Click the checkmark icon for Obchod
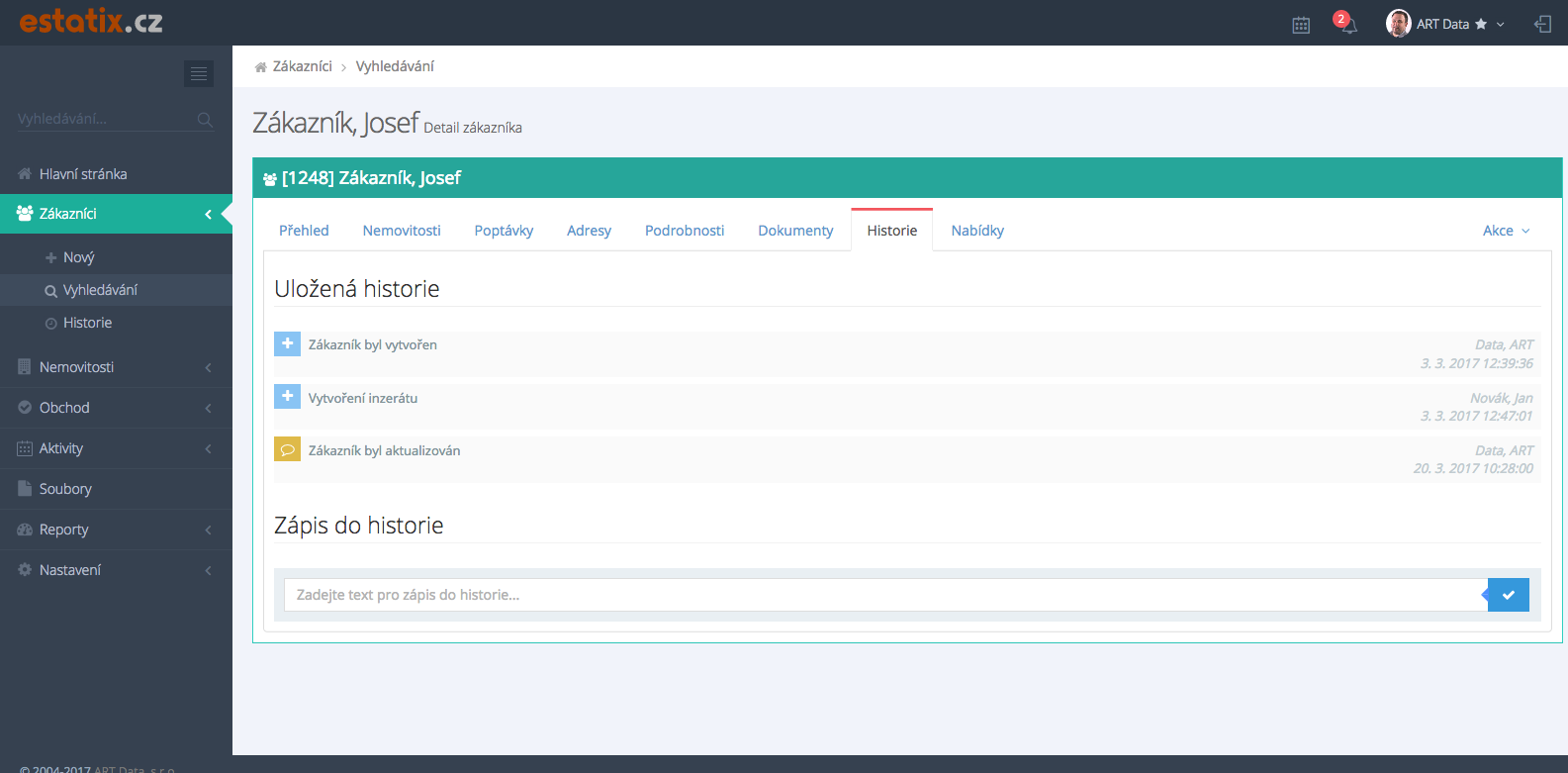The height and width of the screenshot is (773, 1568). [25, 408]
